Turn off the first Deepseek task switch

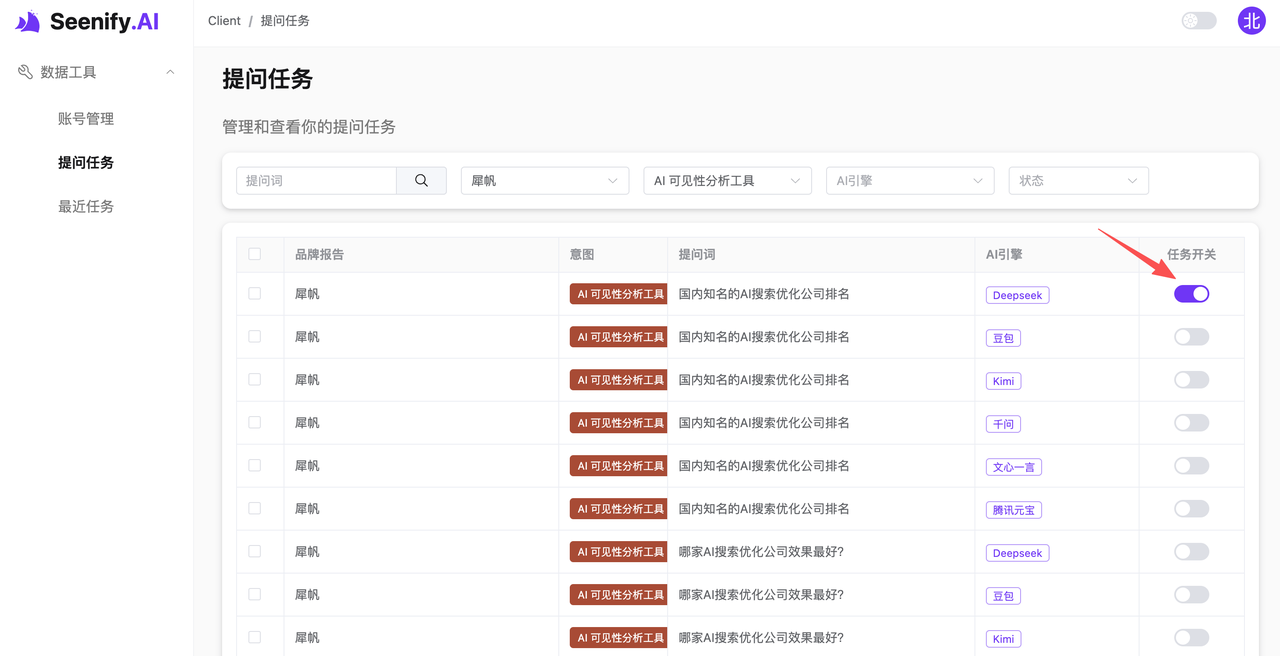1191,294
